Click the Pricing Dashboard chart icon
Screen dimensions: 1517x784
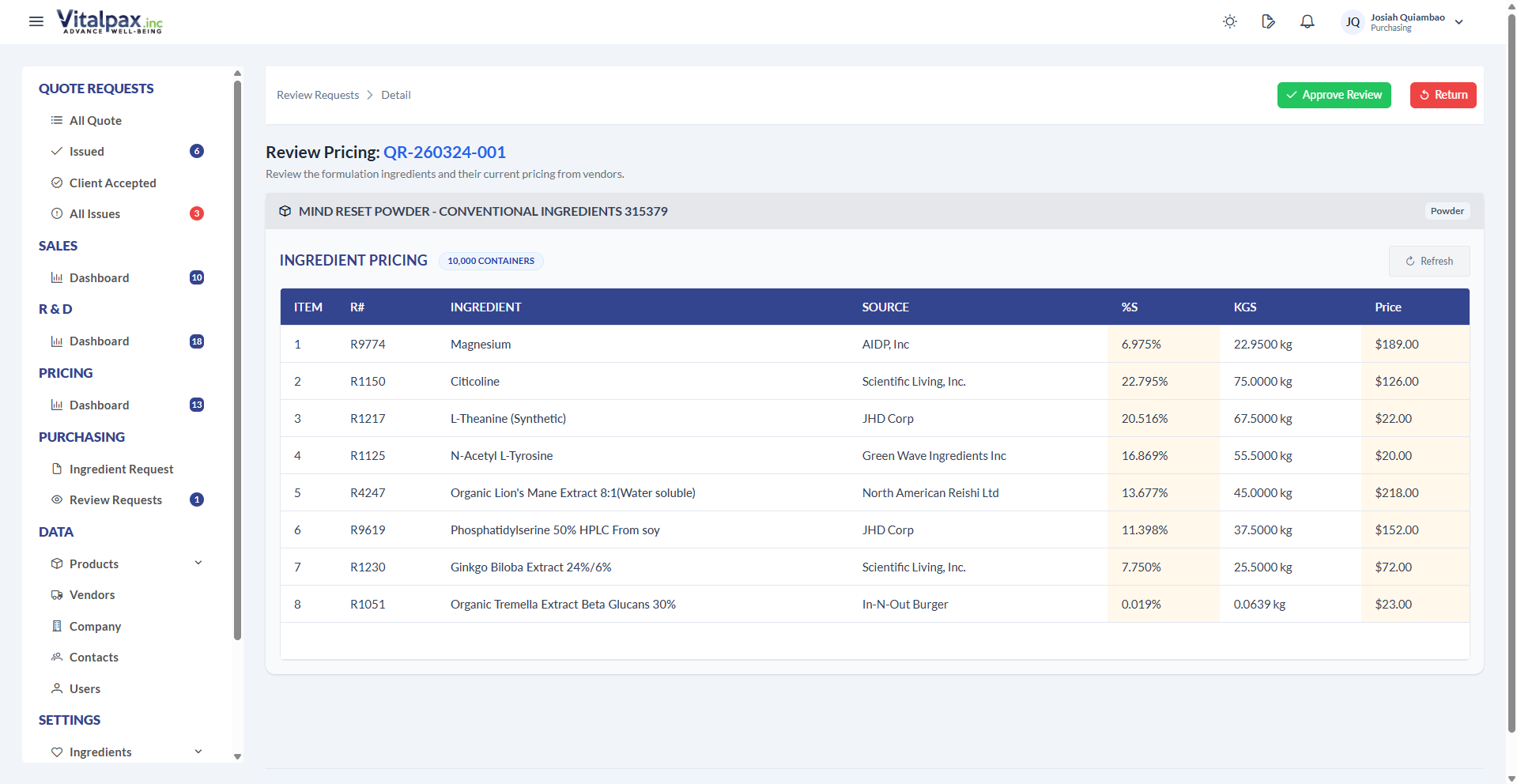[x=57, y=405]
